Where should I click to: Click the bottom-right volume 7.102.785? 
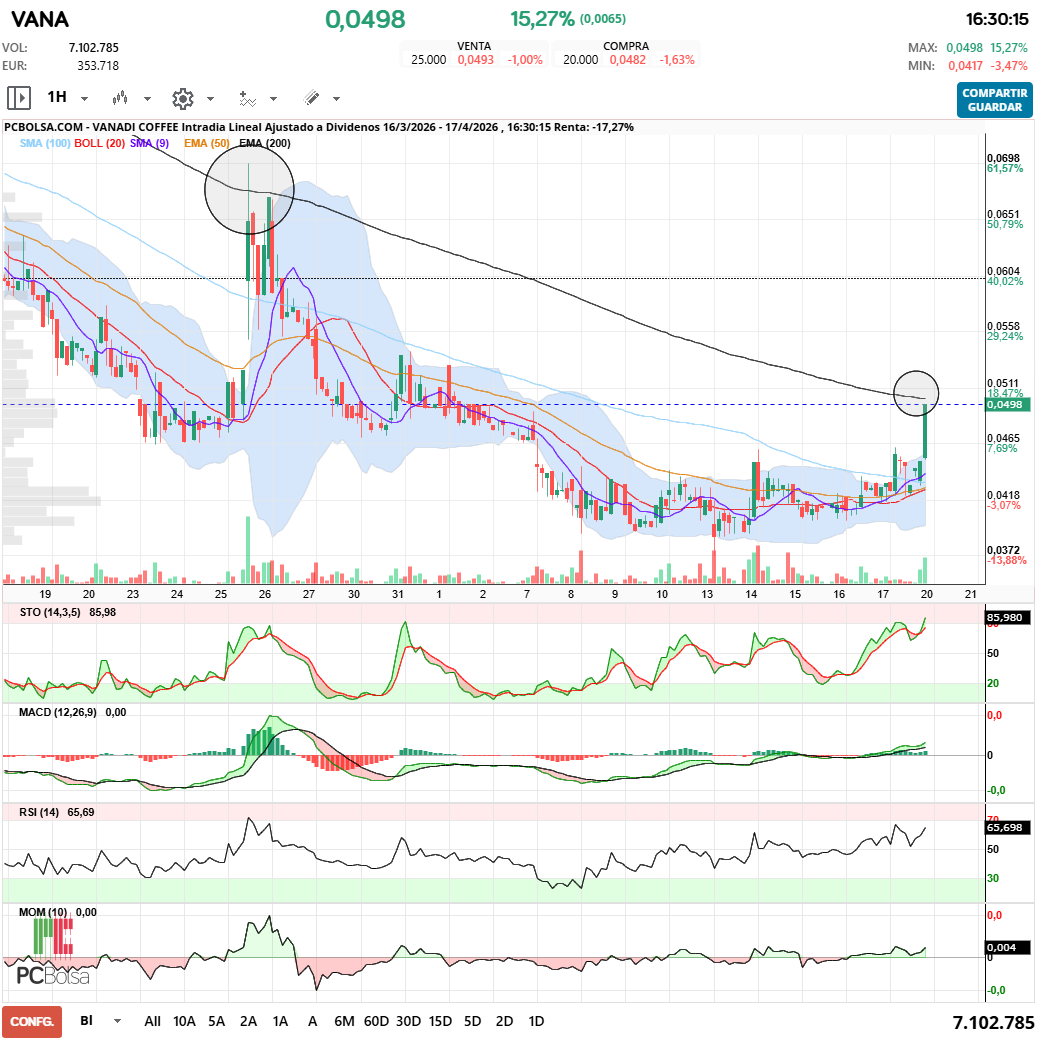(993, 1022)
